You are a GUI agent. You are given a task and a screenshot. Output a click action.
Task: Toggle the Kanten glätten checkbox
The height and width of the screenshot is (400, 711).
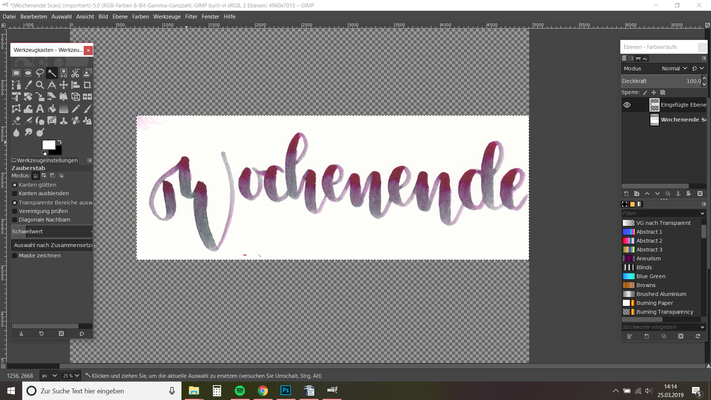(15, 185)
